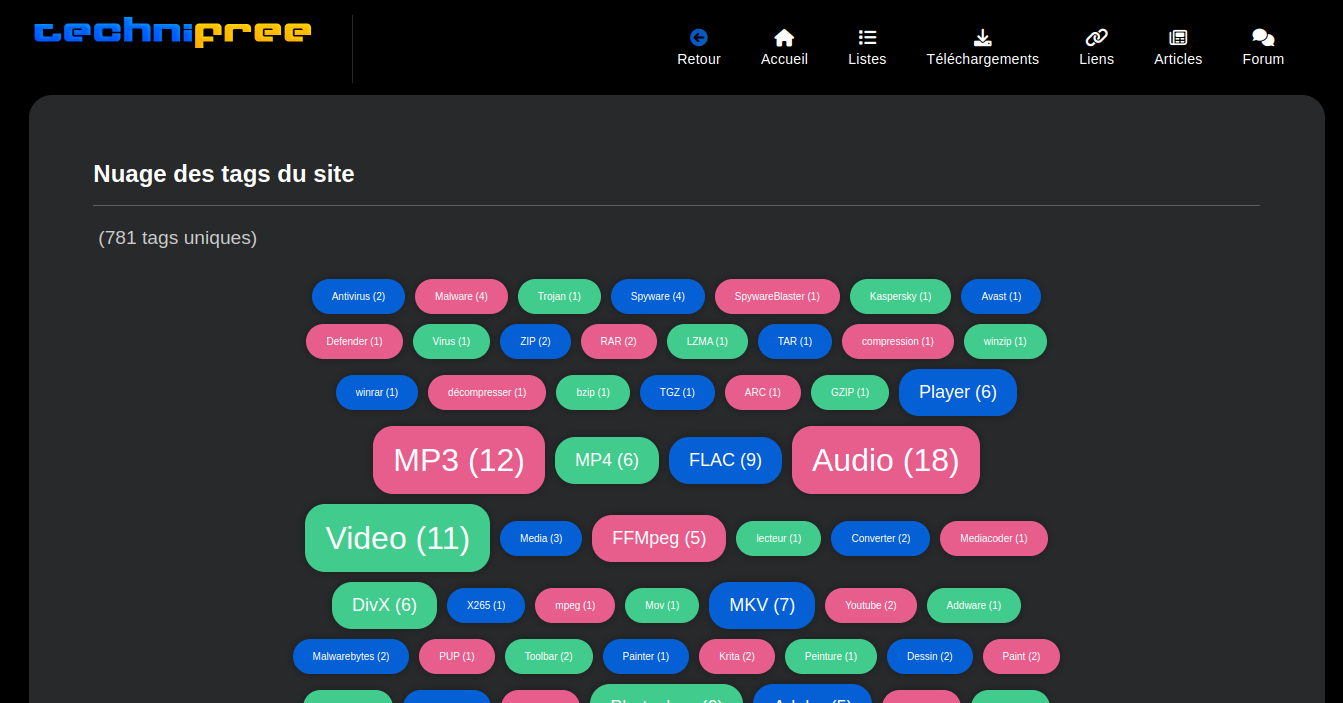This screenshot has width=1343, height=703.
Task: Select the MKV (7) tag
Action: click(x=762, y=605)
